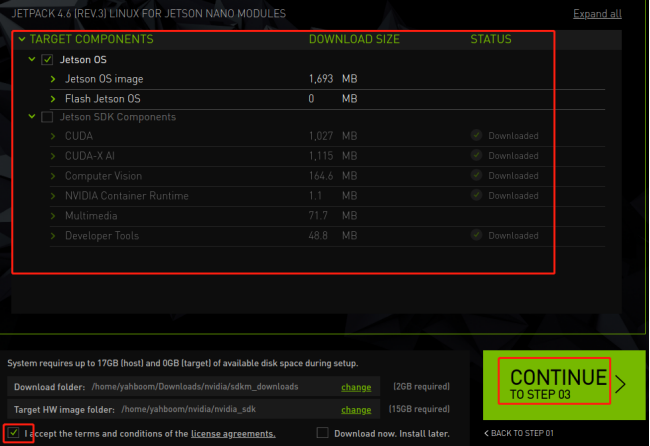Viewport: 650px width, 446px height.
Task: Open the license agreements link
Action: click(233, 434)
